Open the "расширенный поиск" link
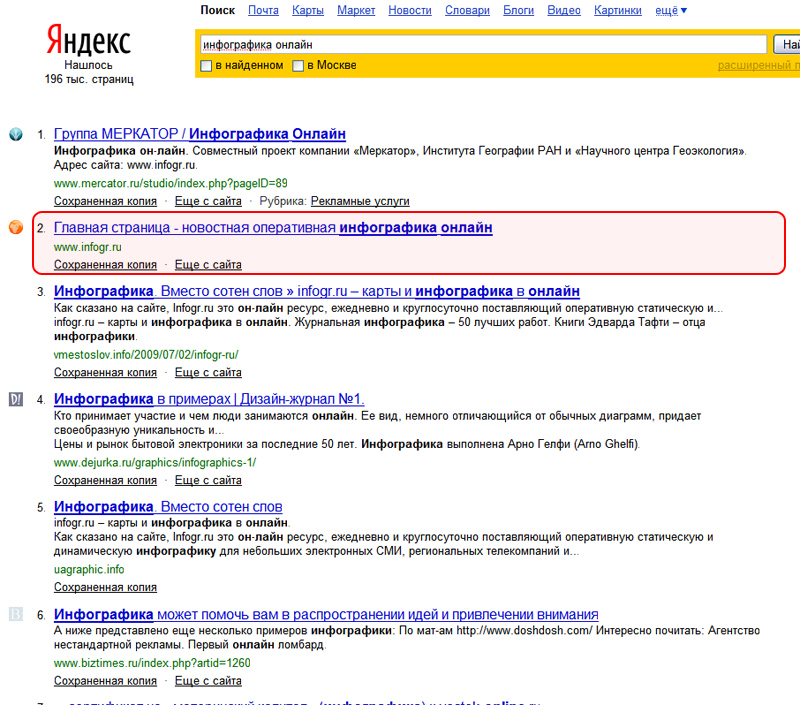The width and height of the screenshot is (800, 705). pos(758,66)
